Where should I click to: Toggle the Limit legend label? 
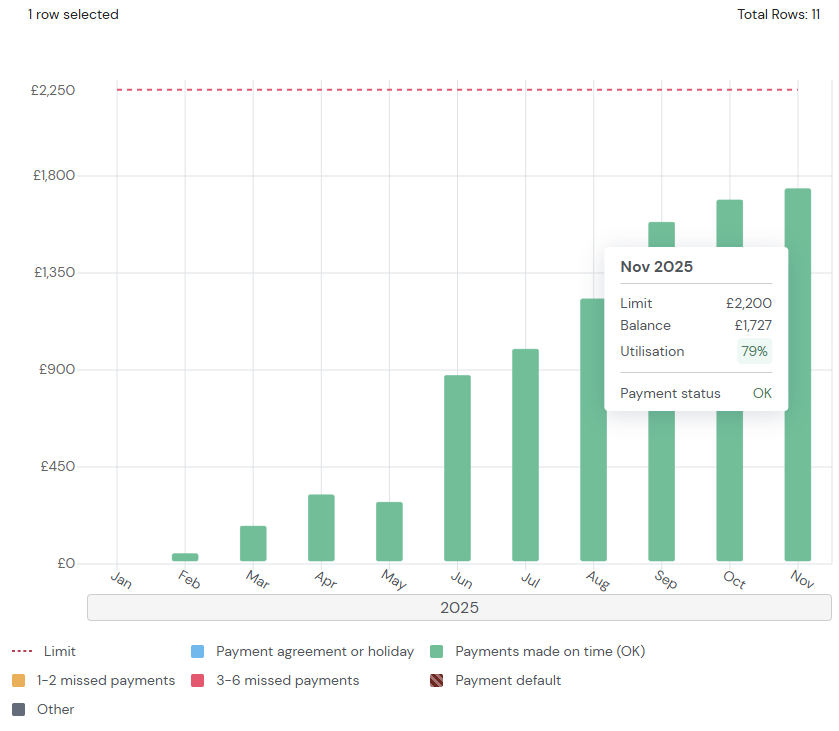[x=60, y=652]
